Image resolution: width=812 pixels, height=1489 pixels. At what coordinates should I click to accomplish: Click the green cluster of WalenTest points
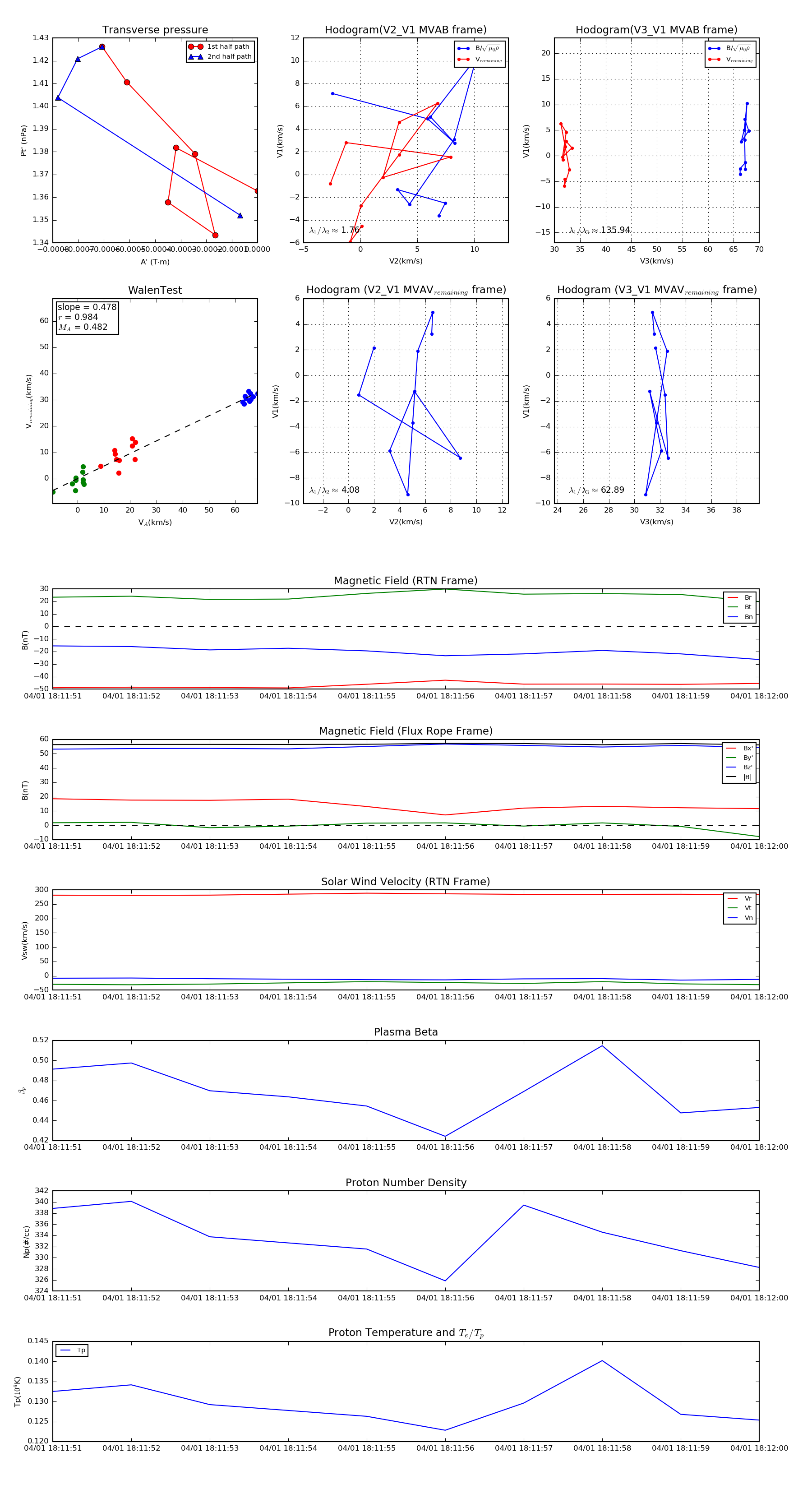pyautogui.click(x=78, y=479)
